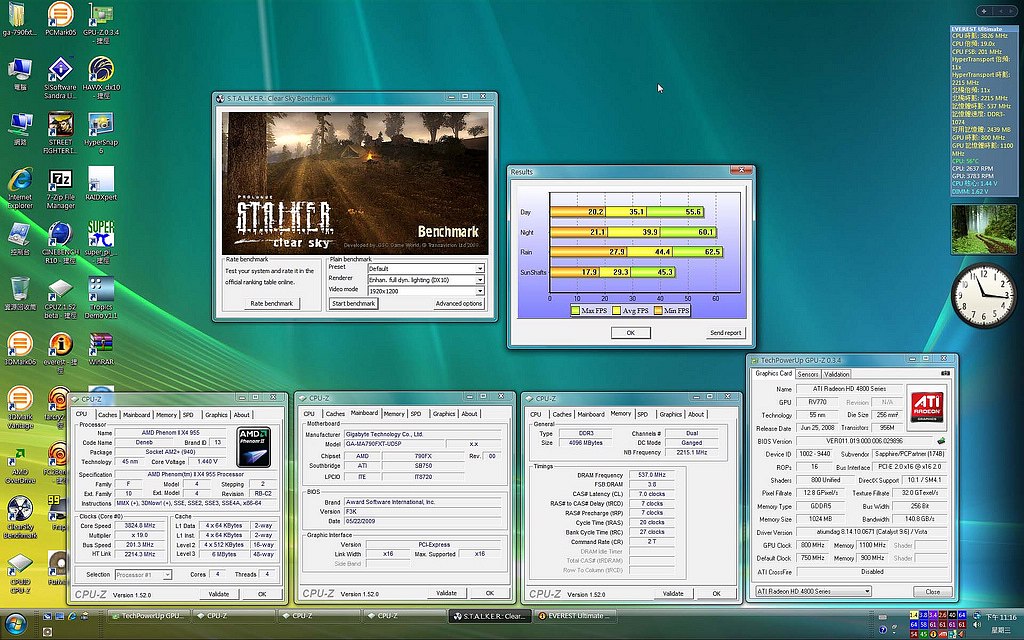Screen dimensions: 1024x640
Task: Open the CPUID CPU-Z desktop icon
Action: tap(20, 573)
